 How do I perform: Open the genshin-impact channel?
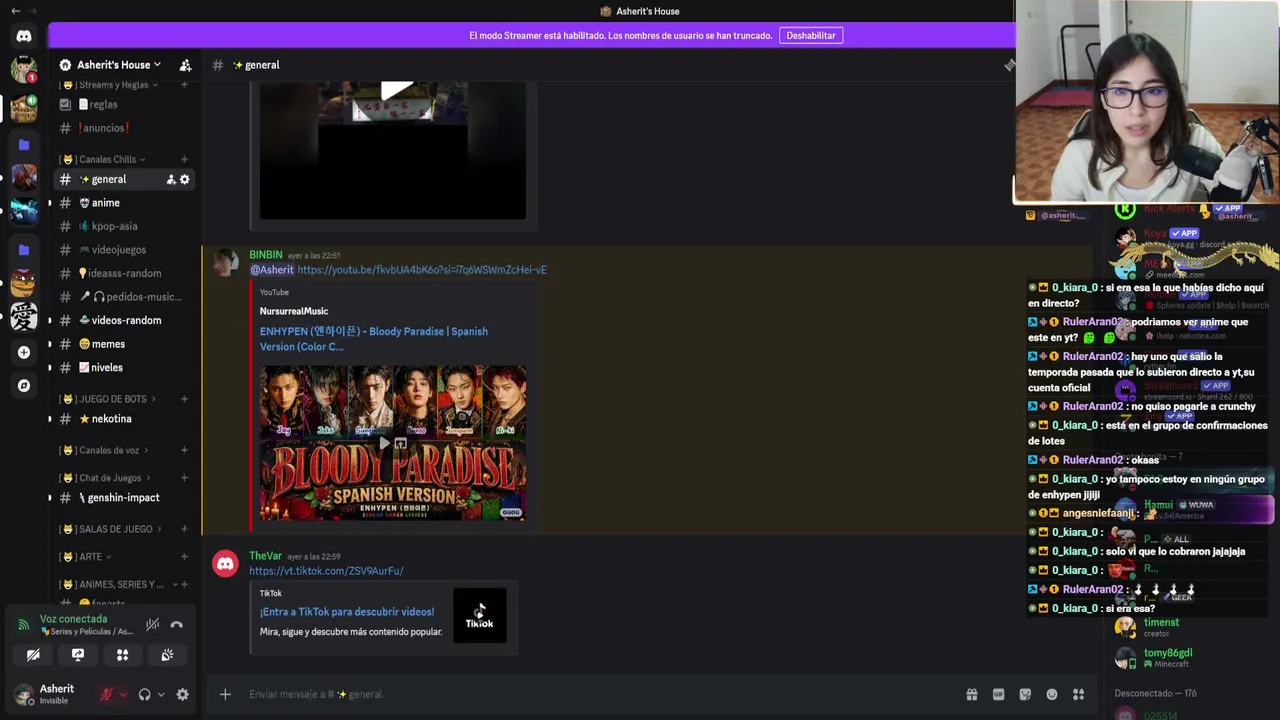tap(124, 498)
